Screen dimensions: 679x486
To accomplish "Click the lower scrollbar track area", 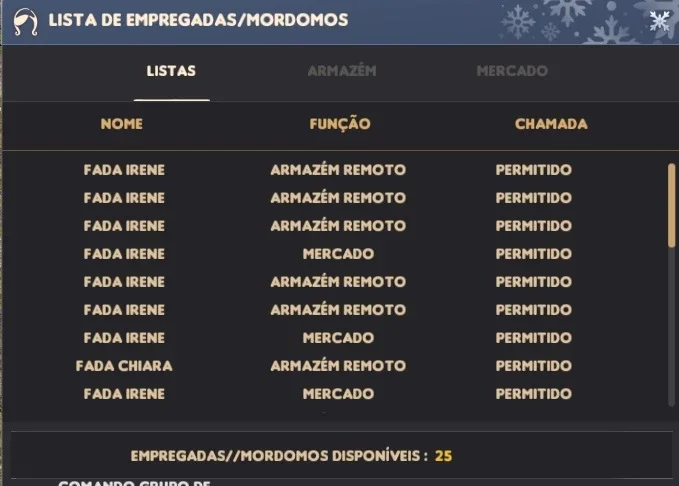I will pyautogui.click(x=672, y=327).
